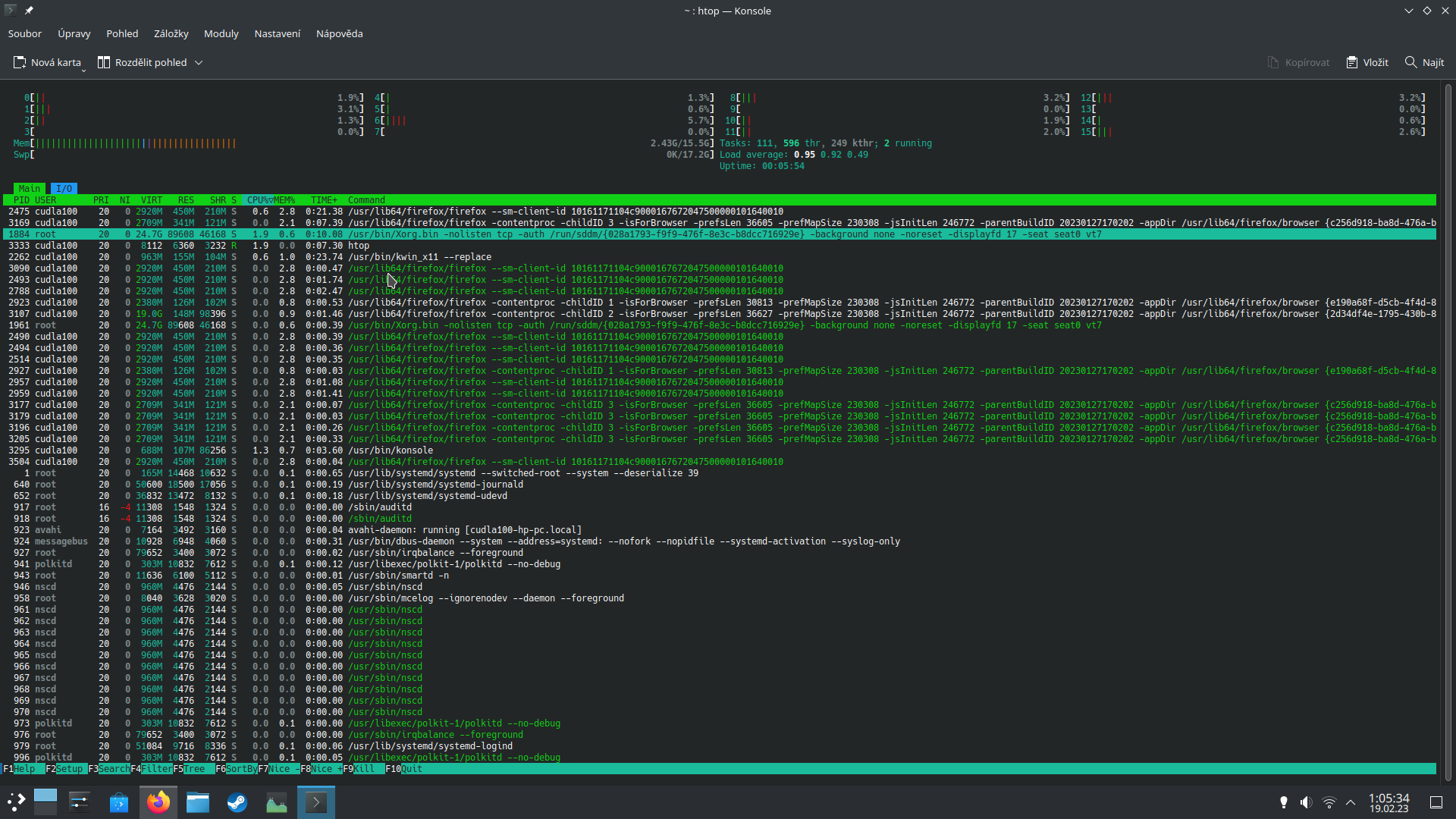Click F3 Search in htop footer
The height and width of the screenshot is (819, 1456).
tap(109, 769)
